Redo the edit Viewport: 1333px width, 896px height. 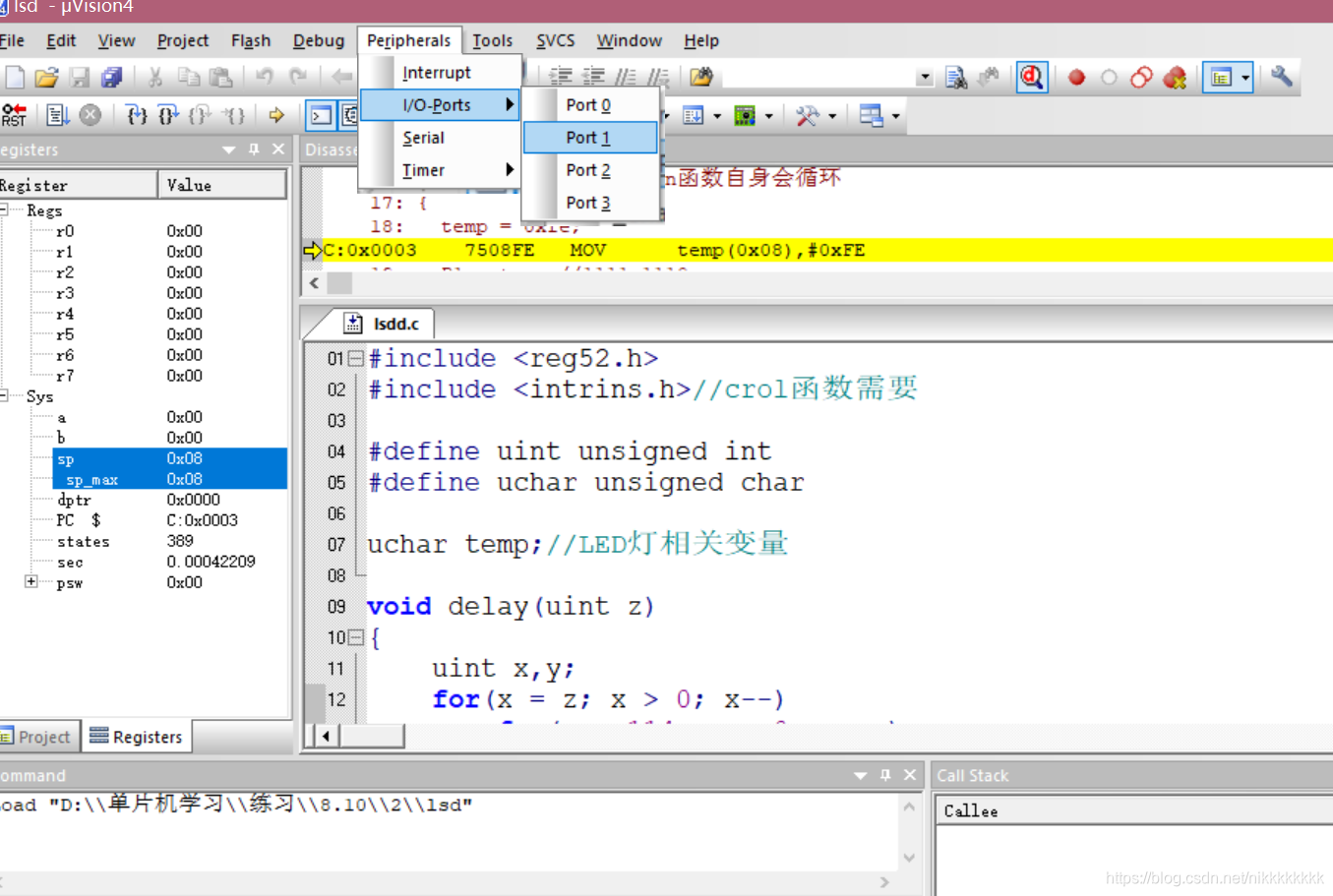coord(297,77)
